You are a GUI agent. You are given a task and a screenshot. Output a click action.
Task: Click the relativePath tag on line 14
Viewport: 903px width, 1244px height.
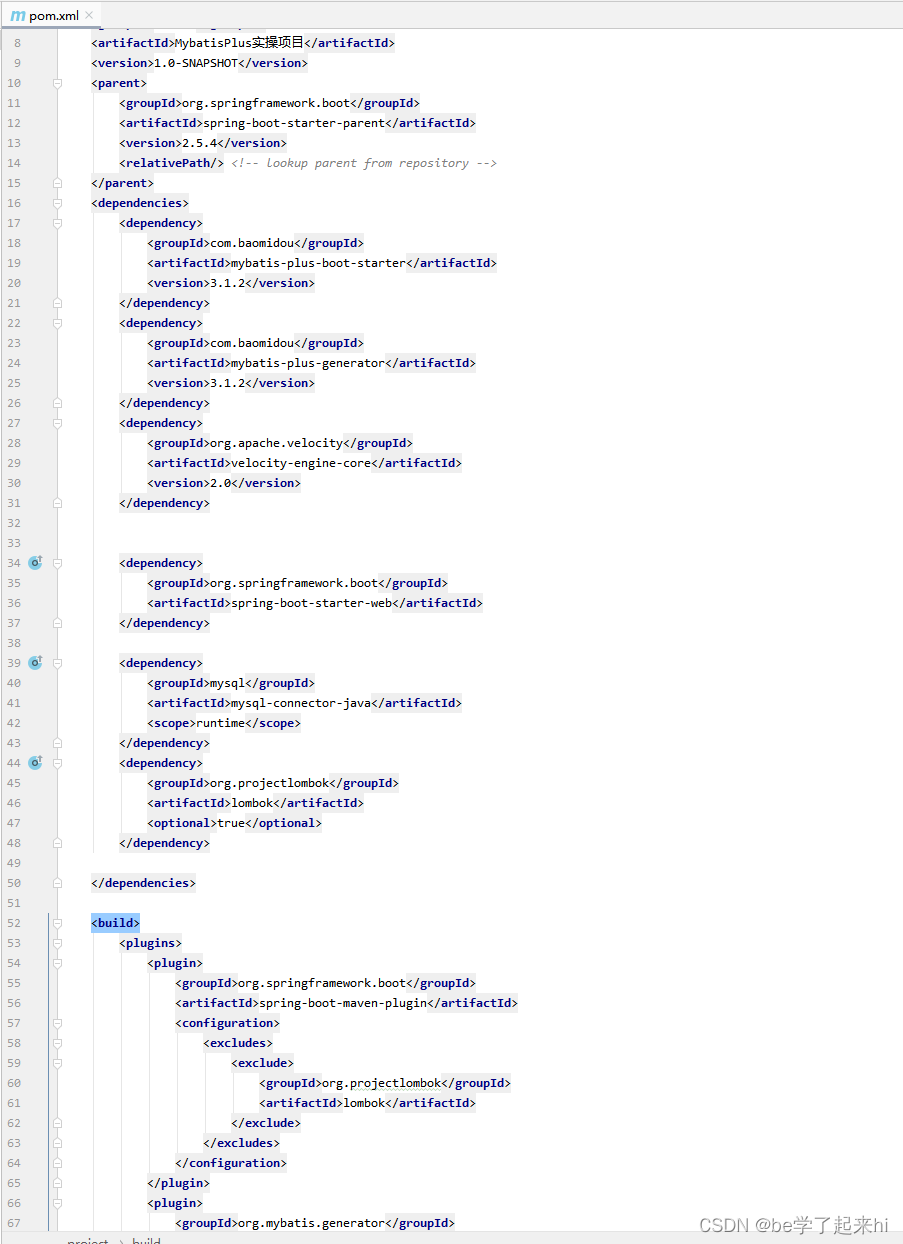click(171, 163)
